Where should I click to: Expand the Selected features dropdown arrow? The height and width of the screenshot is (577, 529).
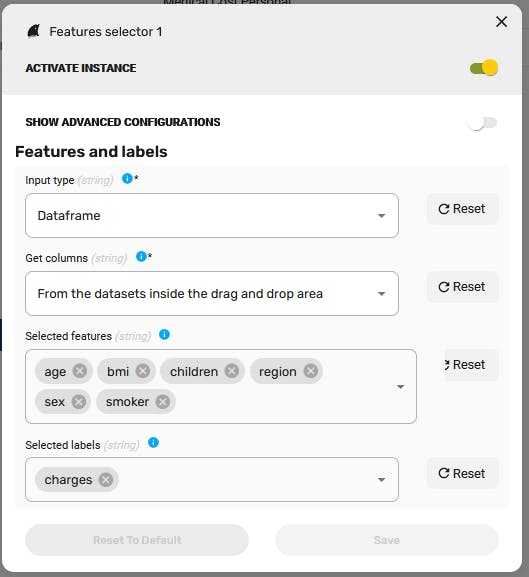(x=401, y=387)
